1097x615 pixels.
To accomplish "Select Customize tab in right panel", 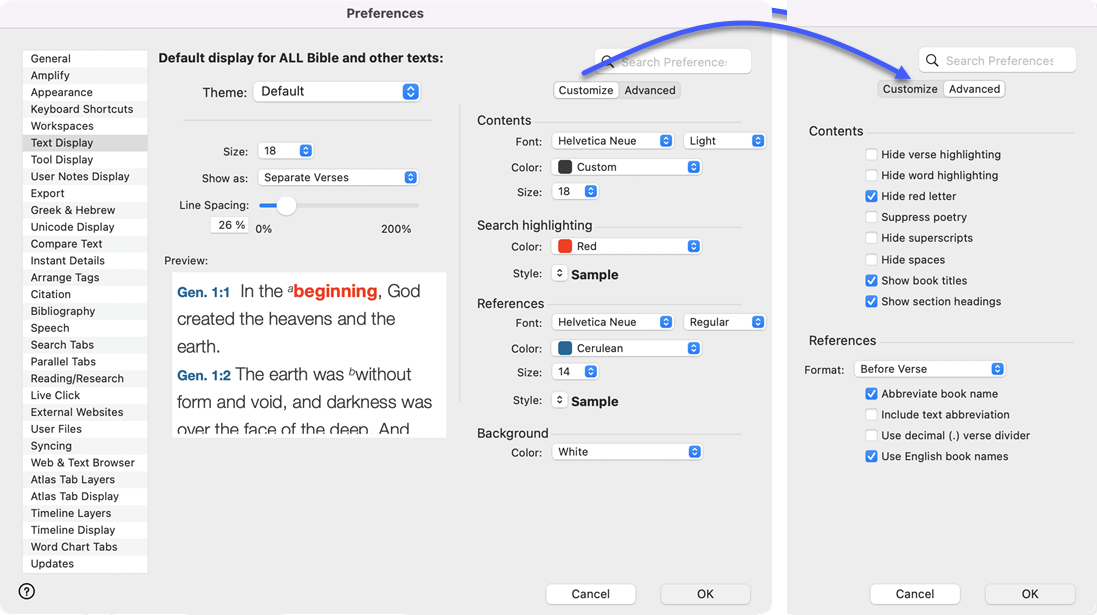I will (910, 89).
